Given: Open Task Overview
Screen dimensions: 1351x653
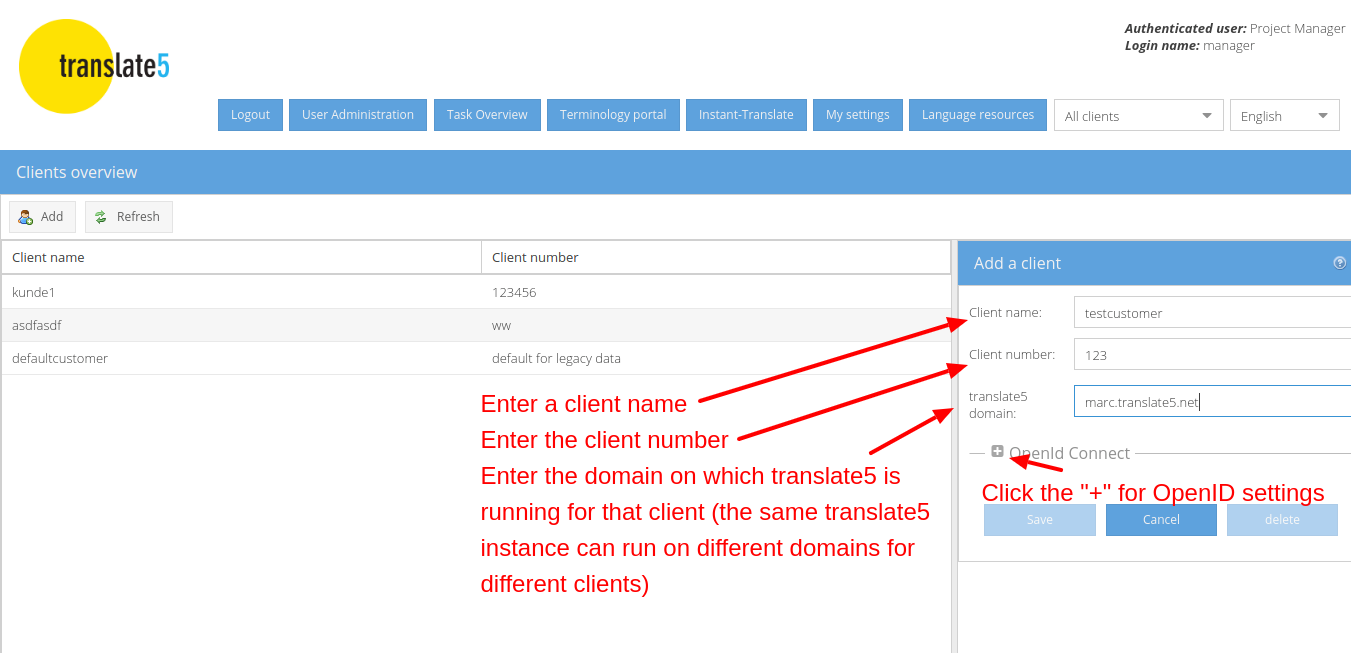Looking at the screenshot, I should (x=487, y=115).
